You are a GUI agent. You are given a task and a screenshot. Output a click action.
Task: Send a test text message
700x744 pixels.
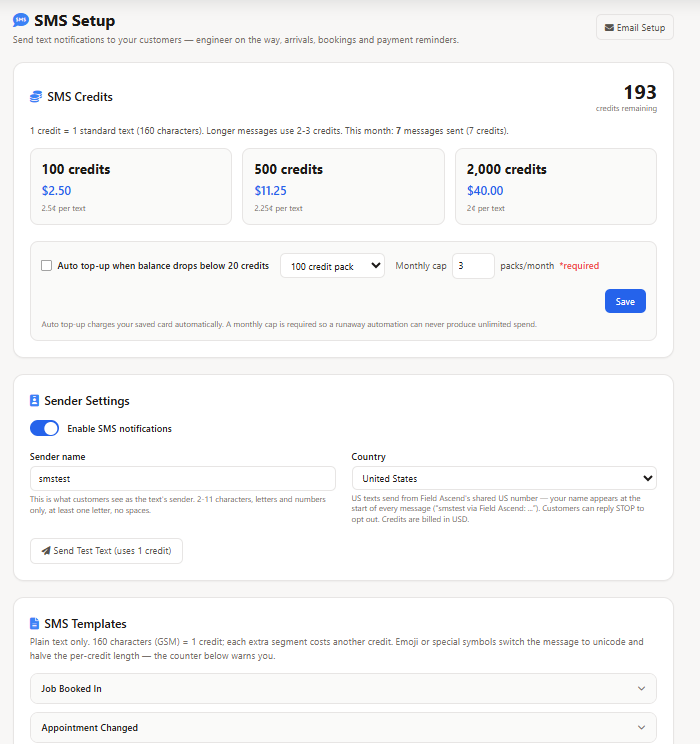(106, 550)
